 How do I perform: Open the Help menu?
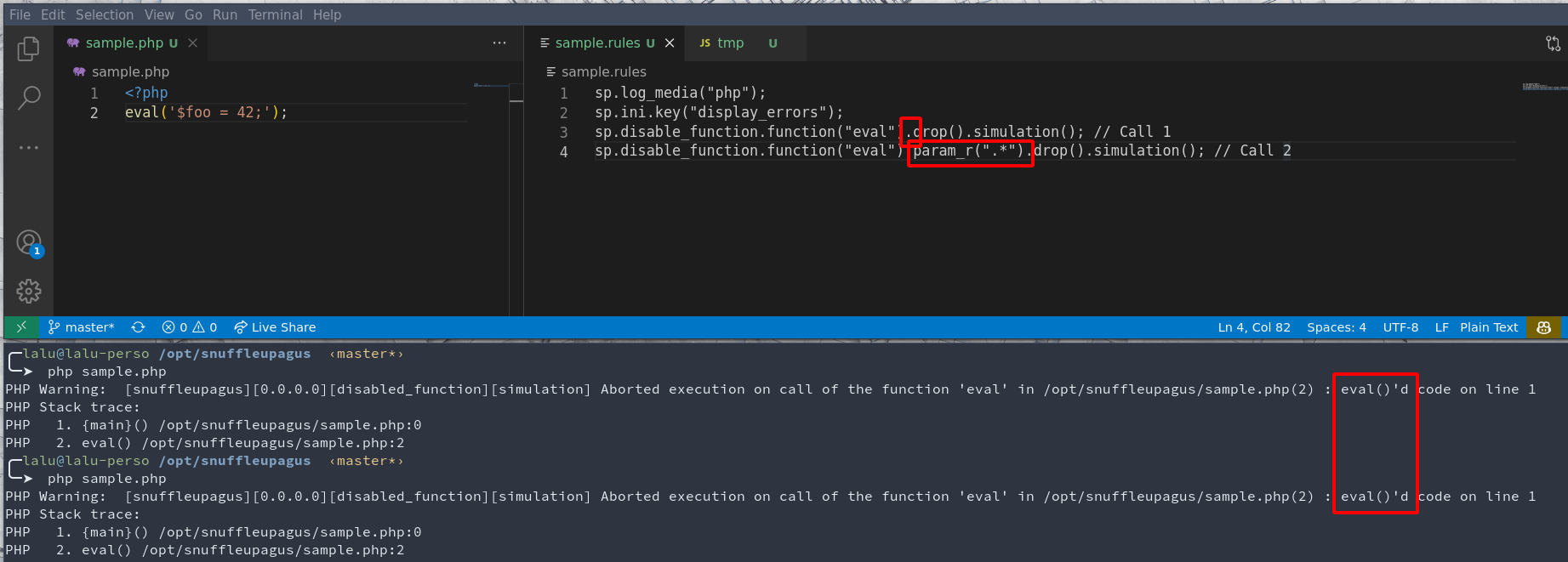pos(327,14)
